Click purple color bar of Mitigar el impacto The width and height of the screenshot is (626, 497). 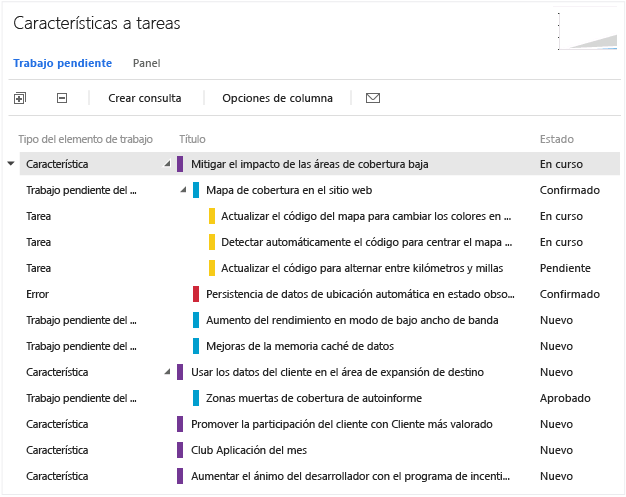coord(180,164)
